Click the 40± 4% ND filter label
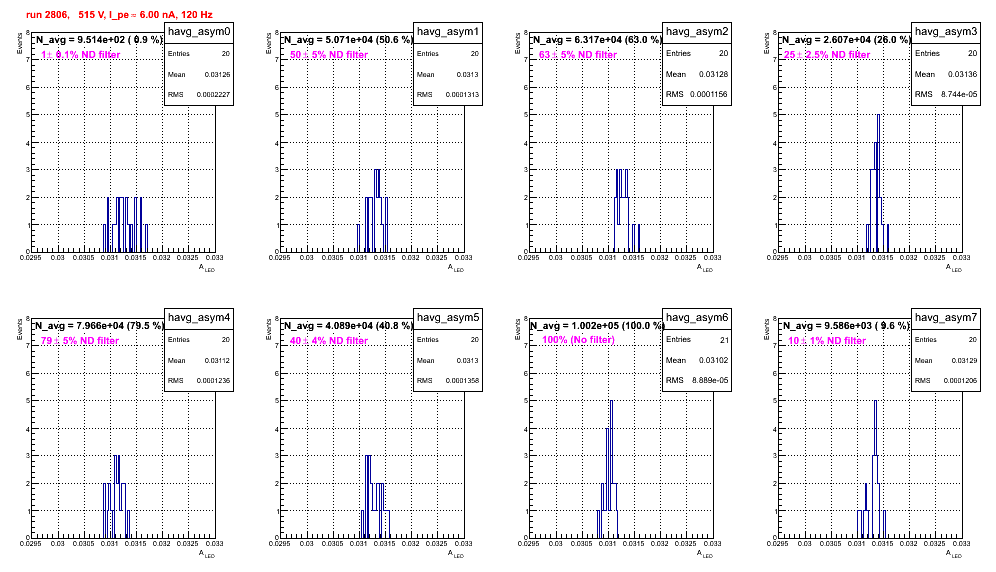This screenshot has height=572, width=996. click(329, 341)
